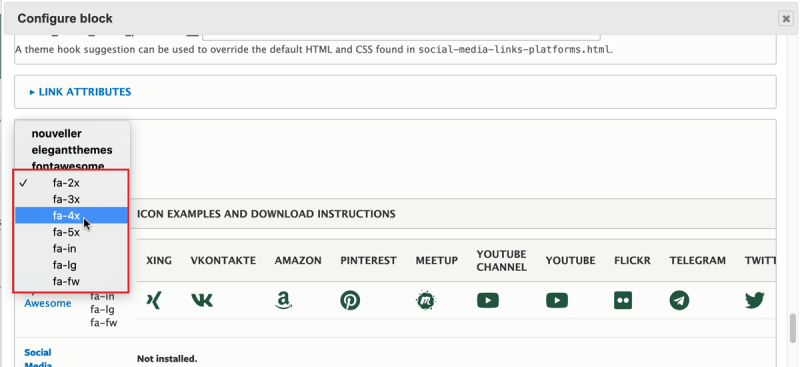Click the FLICKR column header
The height and width of the screenshot is (367, 800).
(632, 261)
